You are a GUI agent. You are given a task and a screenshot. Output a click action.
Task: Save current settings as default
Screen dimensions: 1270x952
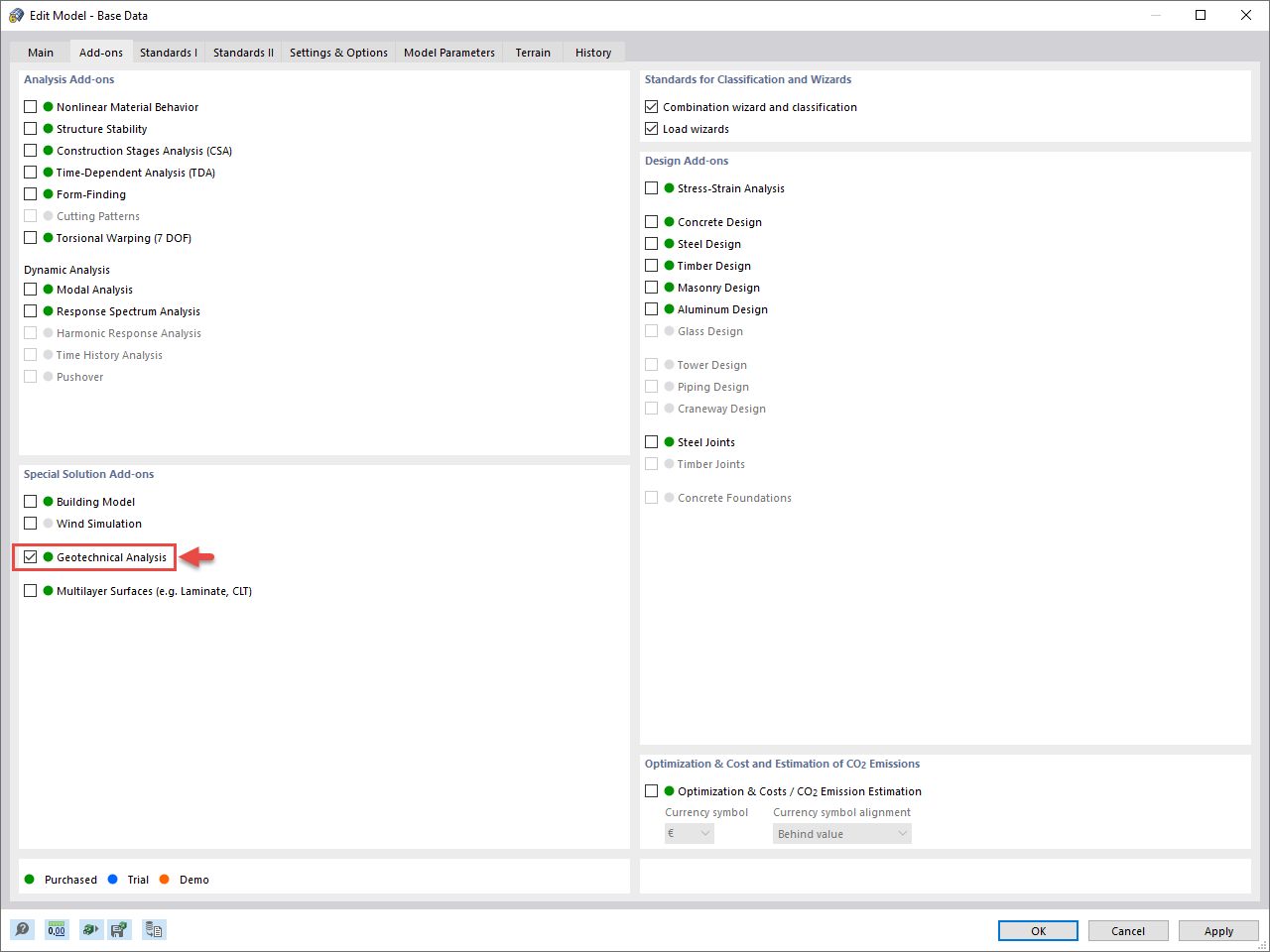[x=119, y=929]
